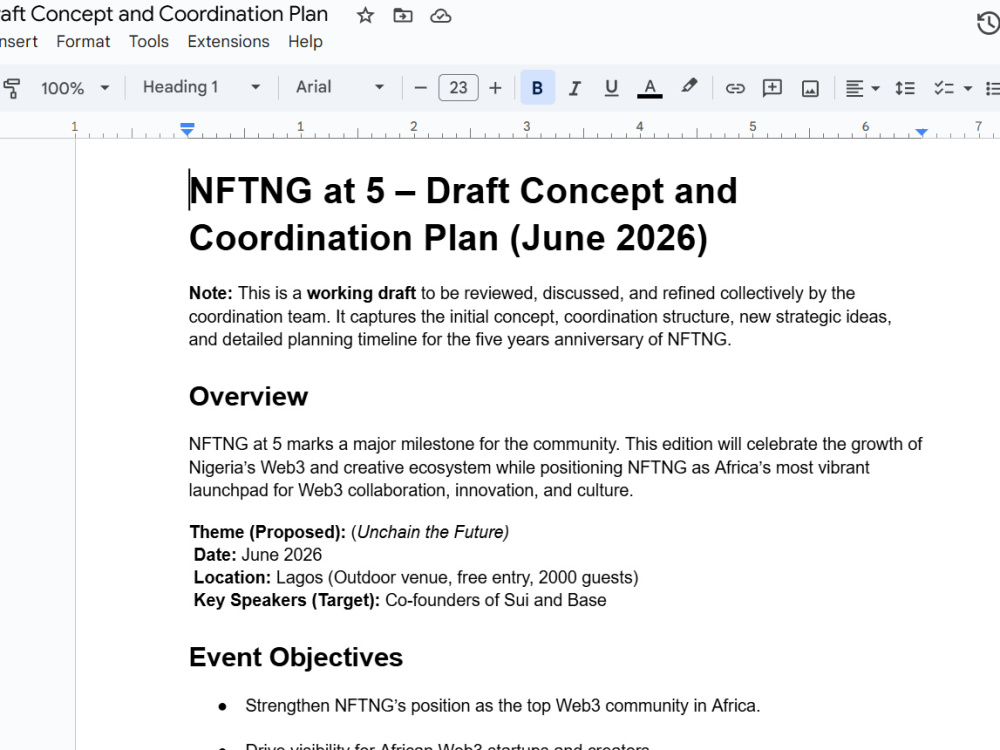
Task: Click the move to folder icon
Action: pyautogui.click(x=402, y=15)
